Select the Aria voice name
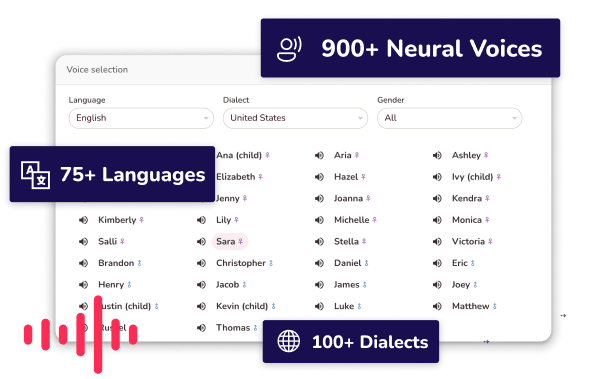This screenshot has height=379, width=598. (x=342, y=155)
